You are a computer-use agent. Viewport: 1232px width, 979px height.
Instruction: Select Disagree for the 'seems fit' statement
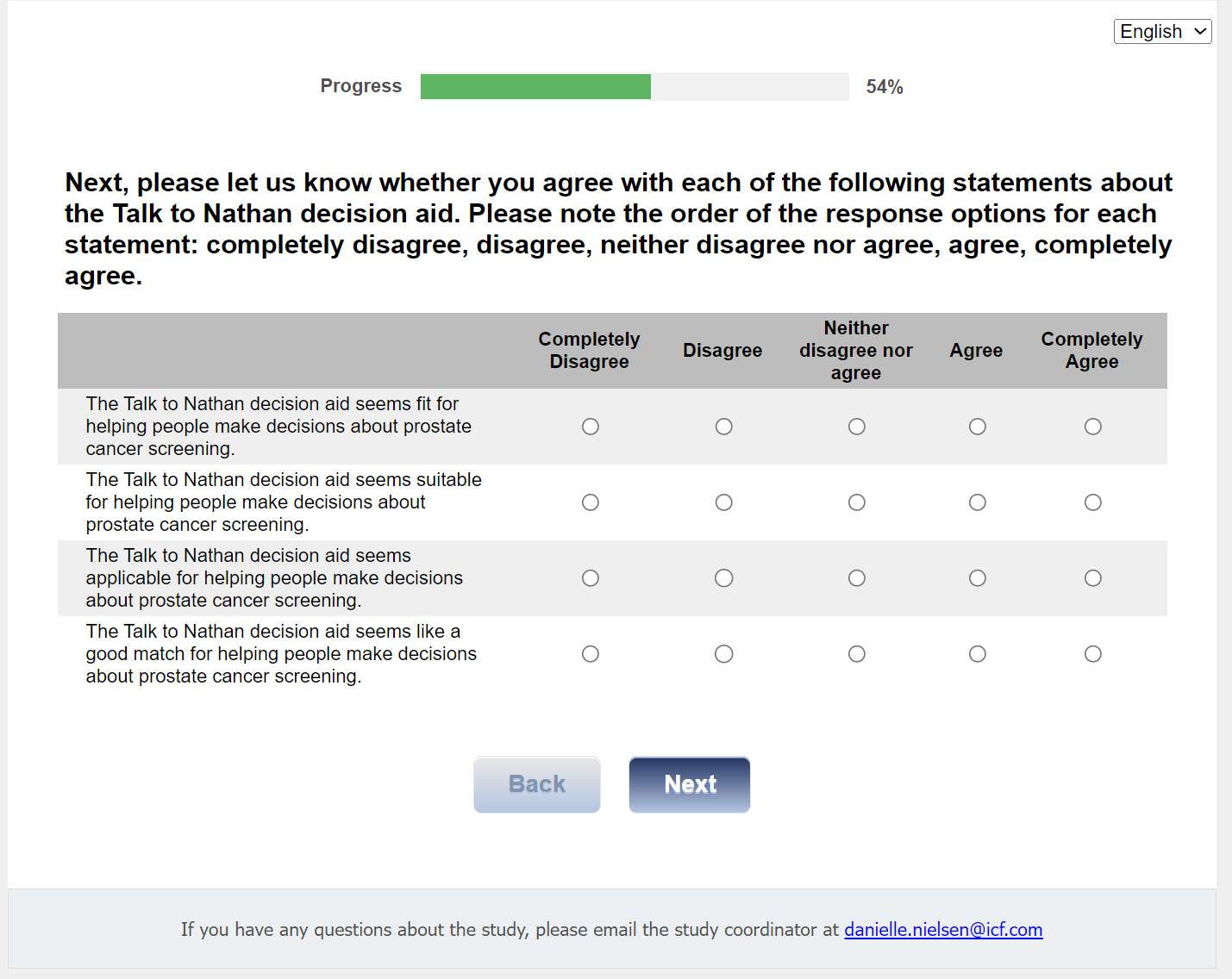pyautogui.click(x=723, y=427)
